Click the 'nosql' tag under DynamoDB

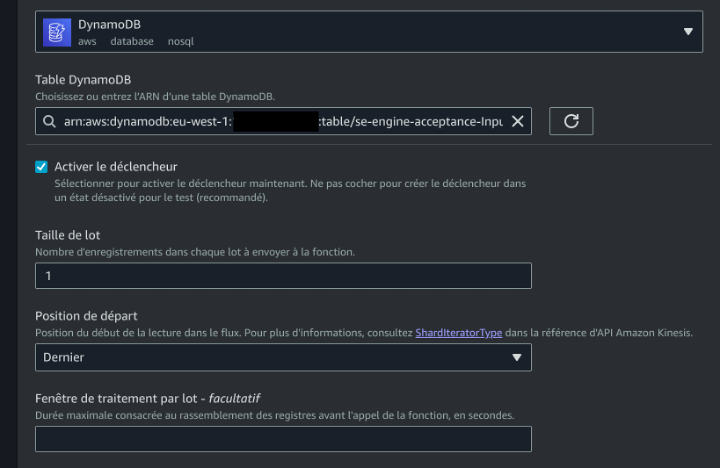coord(180,41)
